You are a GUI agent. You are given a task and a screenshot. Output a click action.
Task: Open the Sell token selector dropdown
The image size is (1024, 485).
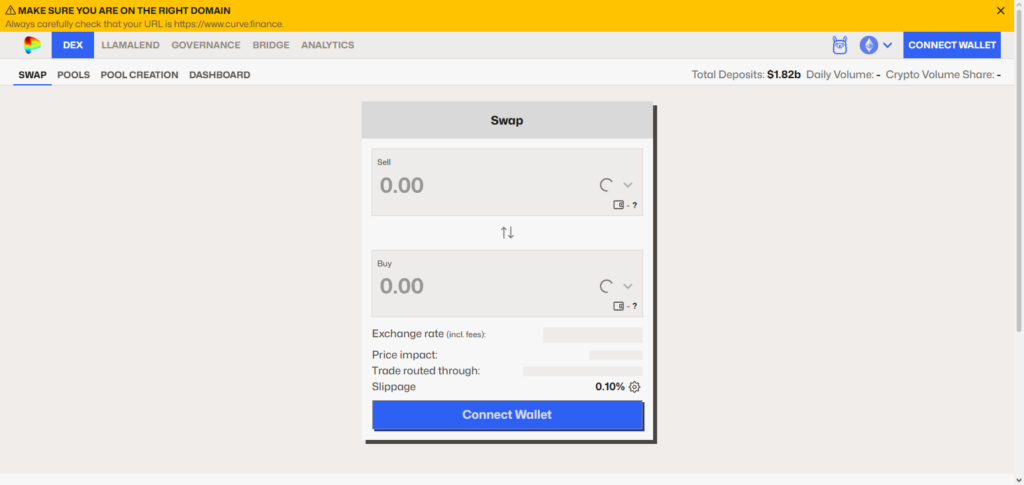617,185
